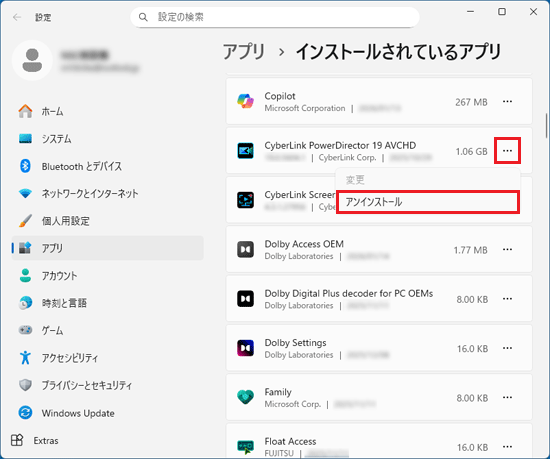Screen dimensions: 550x459
Task: Click the 時刻と言語 globe clock icon
Action: pyautogui.click(x=25, y=303)
